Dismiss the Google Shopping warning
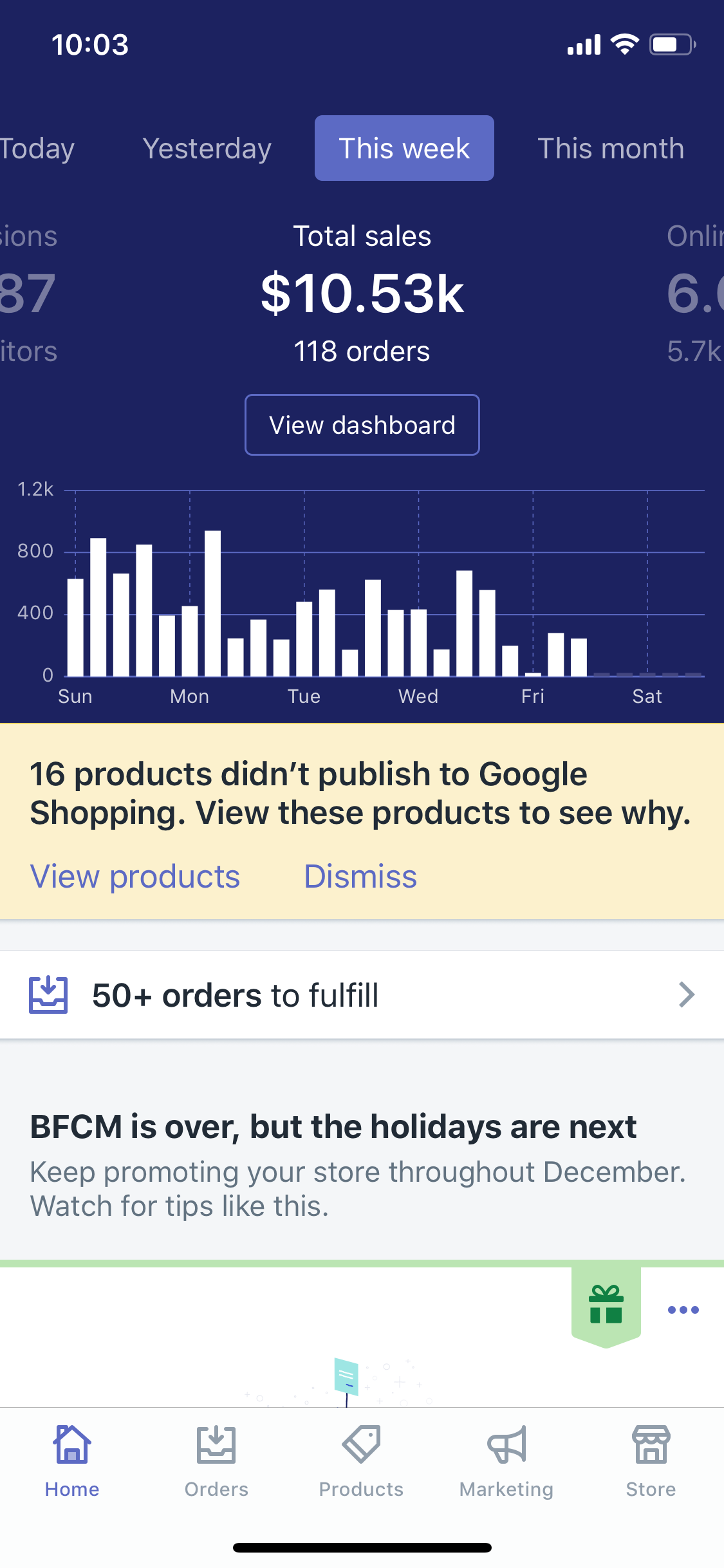This screenshot has width=724, height=1568. 360,877
